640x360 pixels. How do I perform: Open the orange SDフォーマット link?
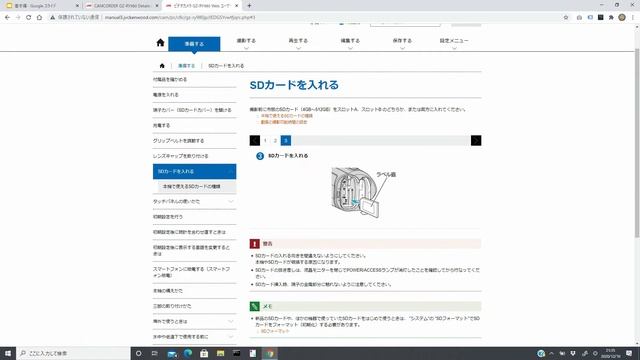coord(275,331)
